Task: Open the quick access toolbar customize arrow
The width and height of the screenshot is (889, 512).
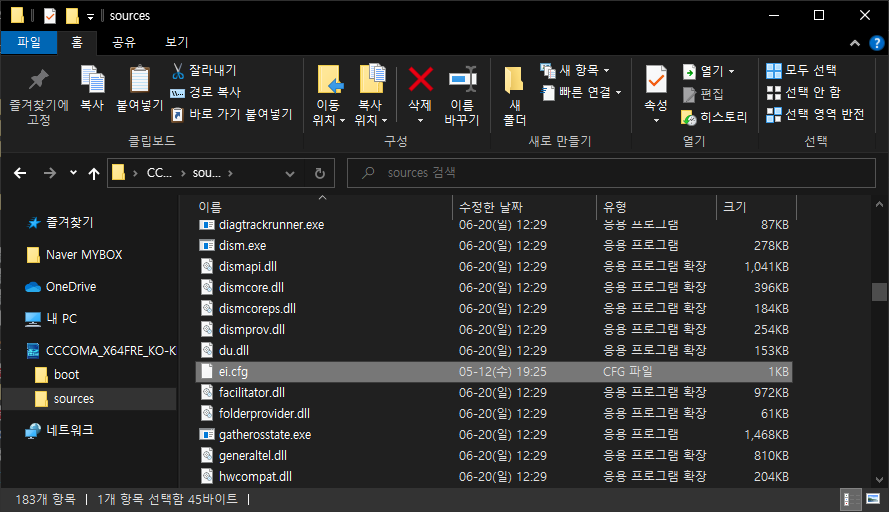Action: click(x=90, y=17)
